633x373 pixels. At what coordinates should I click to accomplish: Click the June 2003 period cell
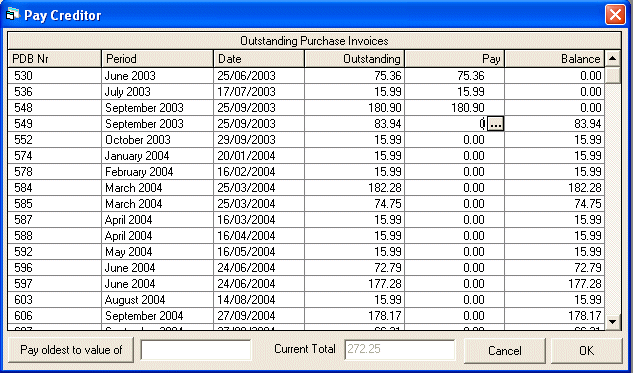[x=157, y=76]
